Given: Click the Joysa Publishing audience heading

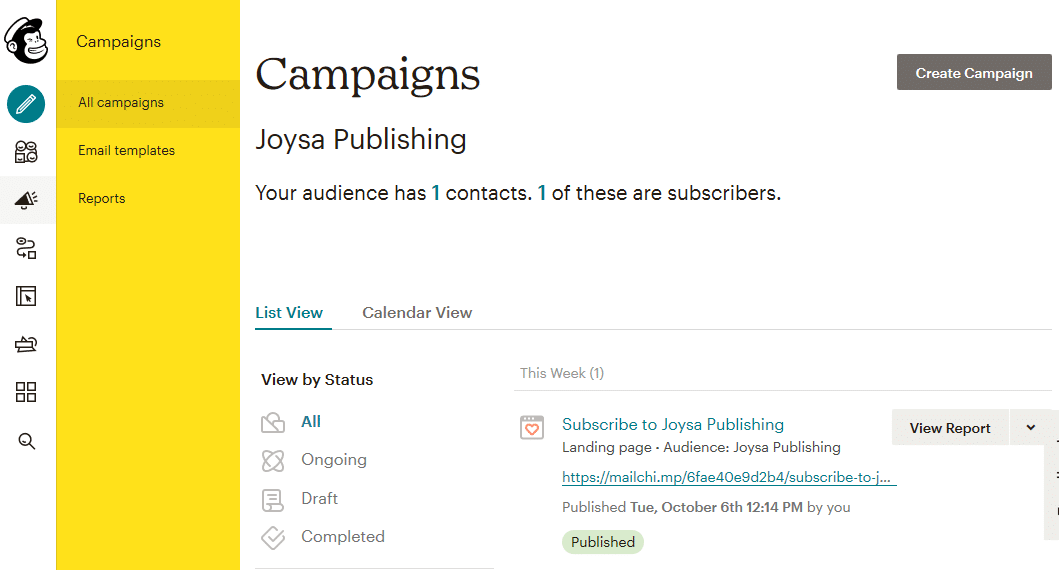Looking at the screenshot, I should 361,140.
